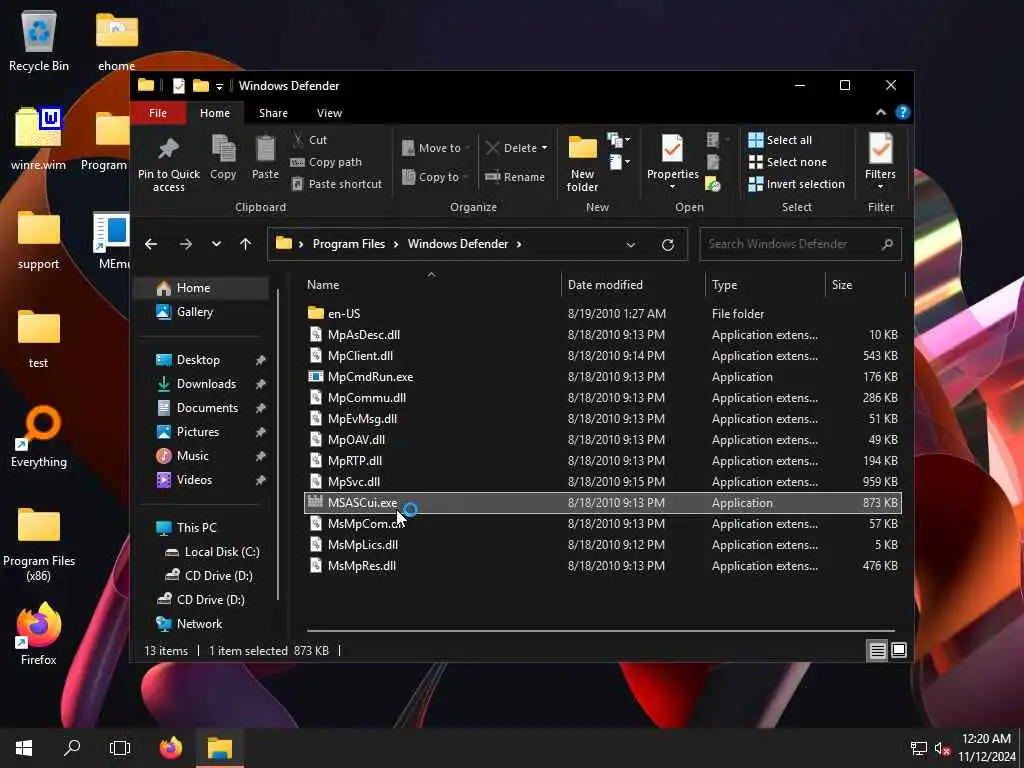Switch to the View ribbon tab
Screen dimensions: 1024x768
pyautogui.click(x=329, y=113)
